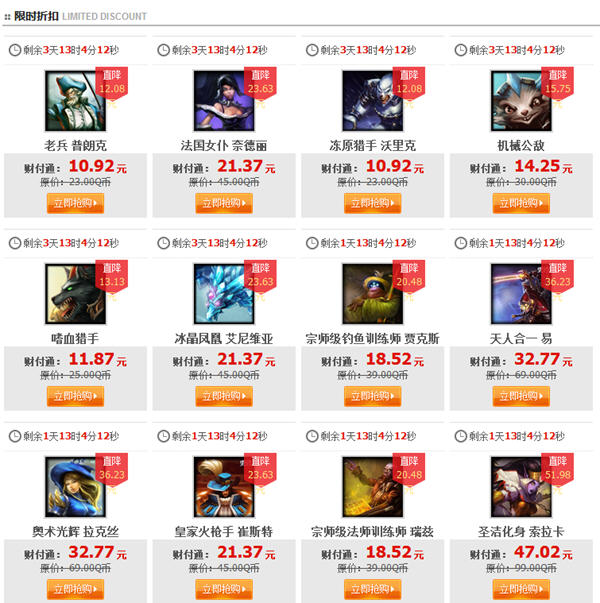Open the 宗师级法师训练师 瑞兹 title link
600x603 pixels.
click(372, 532)
